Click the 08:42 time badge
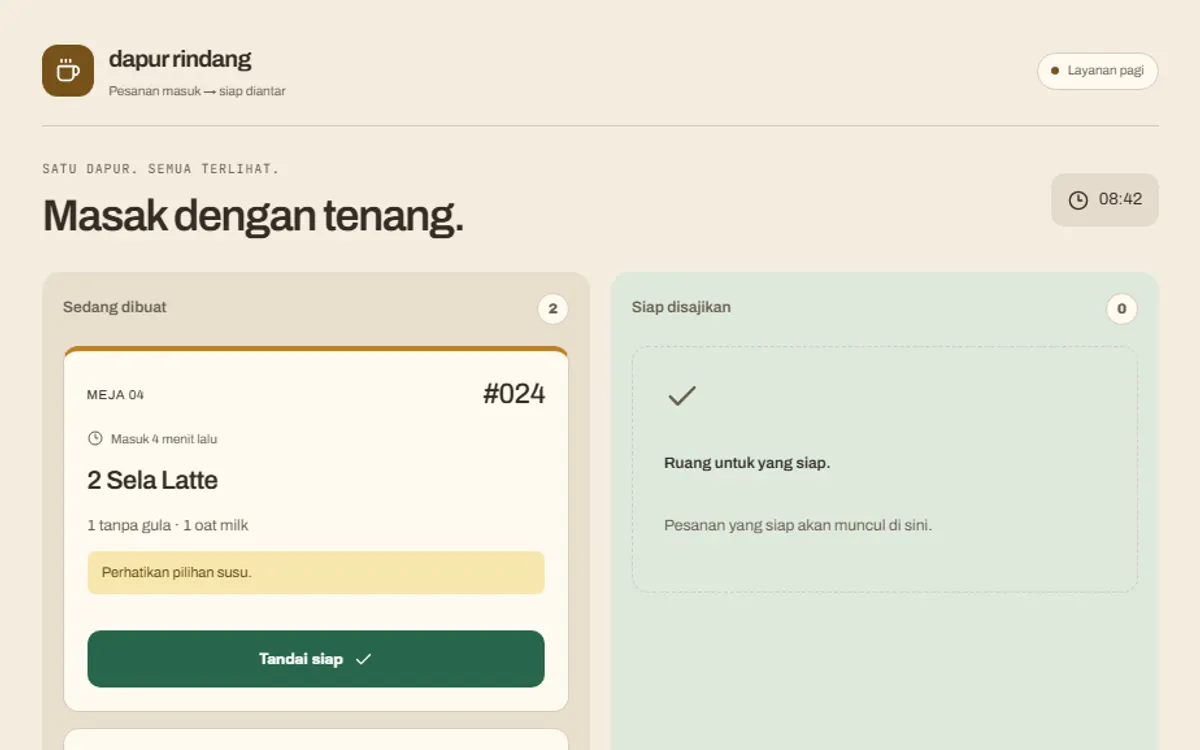The width and height of the screenshot is (1200, 750). pos(1104,200)
